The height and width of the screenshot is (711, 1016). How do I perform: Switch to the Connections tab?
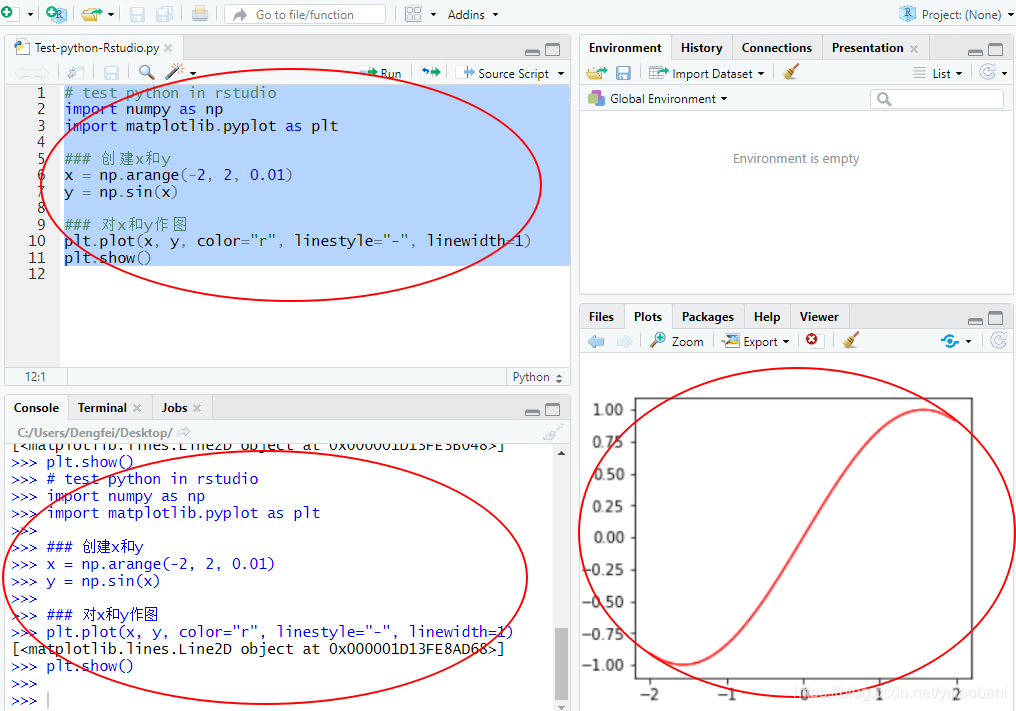(776, 48)
